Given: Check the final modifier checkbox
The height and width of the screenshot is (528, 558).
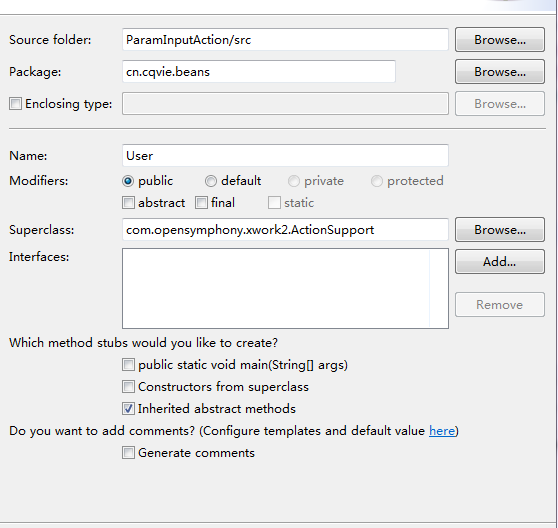Looking at the screenshot, I should click(201, 203).
